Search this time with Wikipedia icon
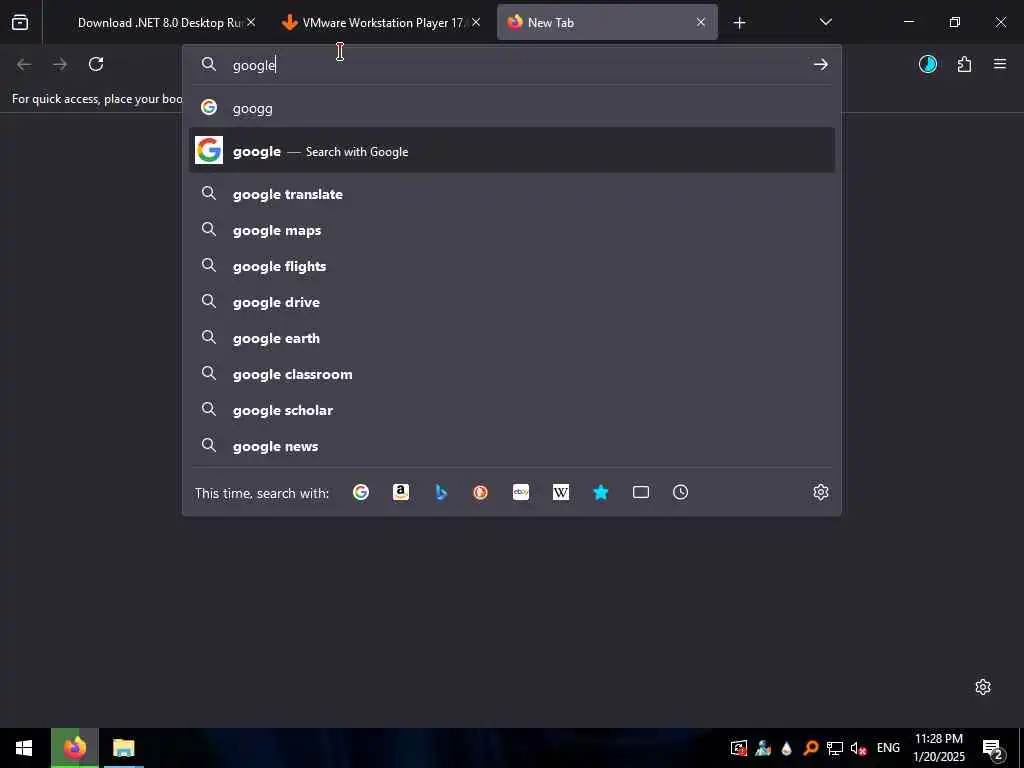This screenshot has height=768, width=1024. [561, 492]
